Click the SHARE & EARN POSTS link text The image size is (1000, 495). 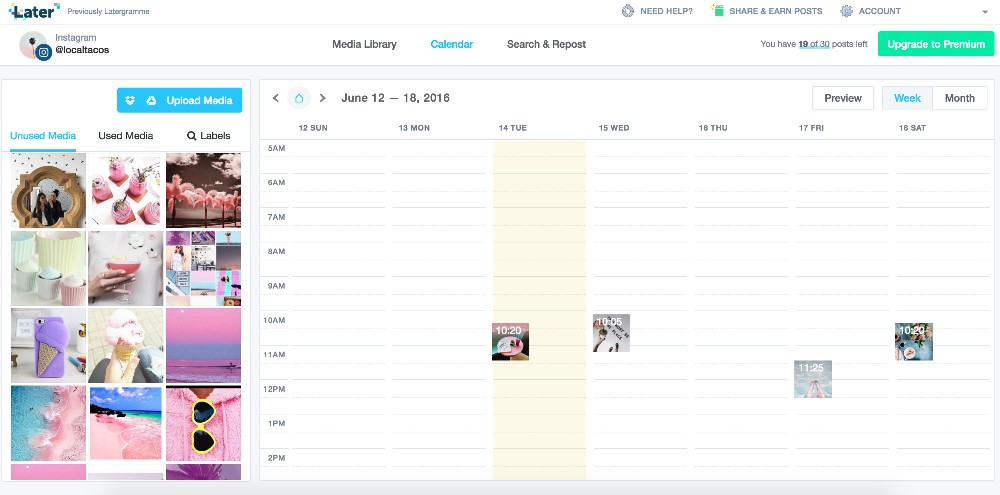pyautogui.click(x=776, y=11)
